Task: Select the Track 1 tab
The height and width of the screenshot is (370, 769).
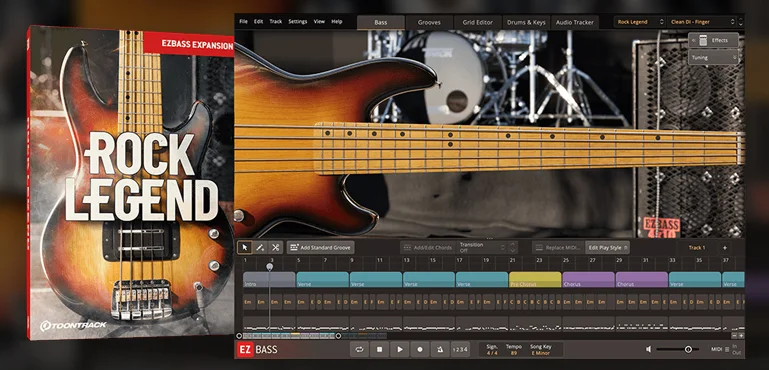Action: coord(697,248)
